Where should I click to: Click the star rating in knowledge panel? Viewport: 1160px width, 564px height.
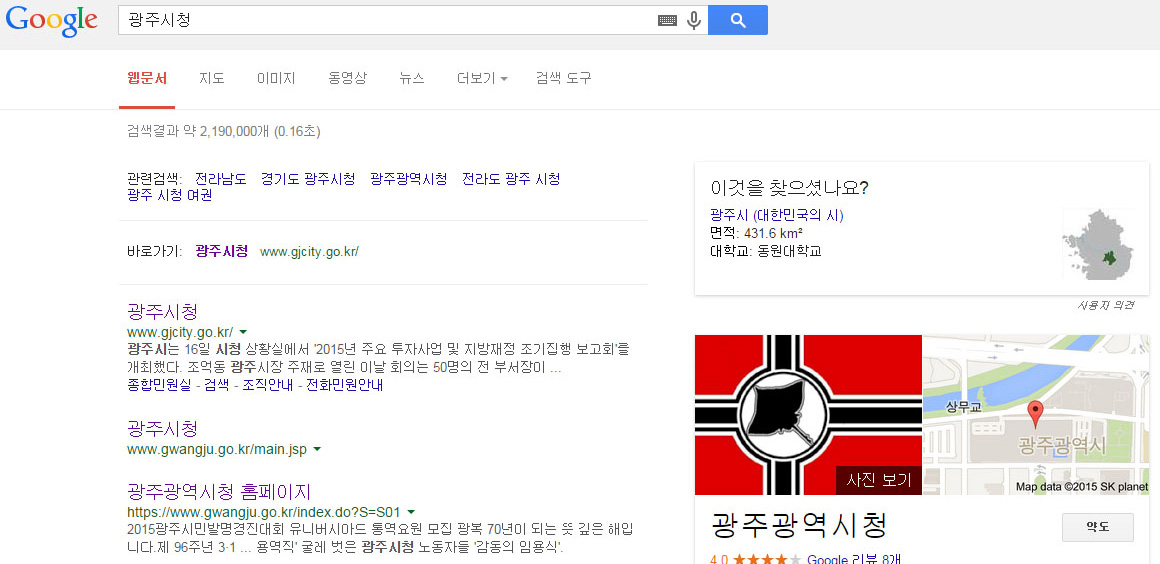point(767,559)
